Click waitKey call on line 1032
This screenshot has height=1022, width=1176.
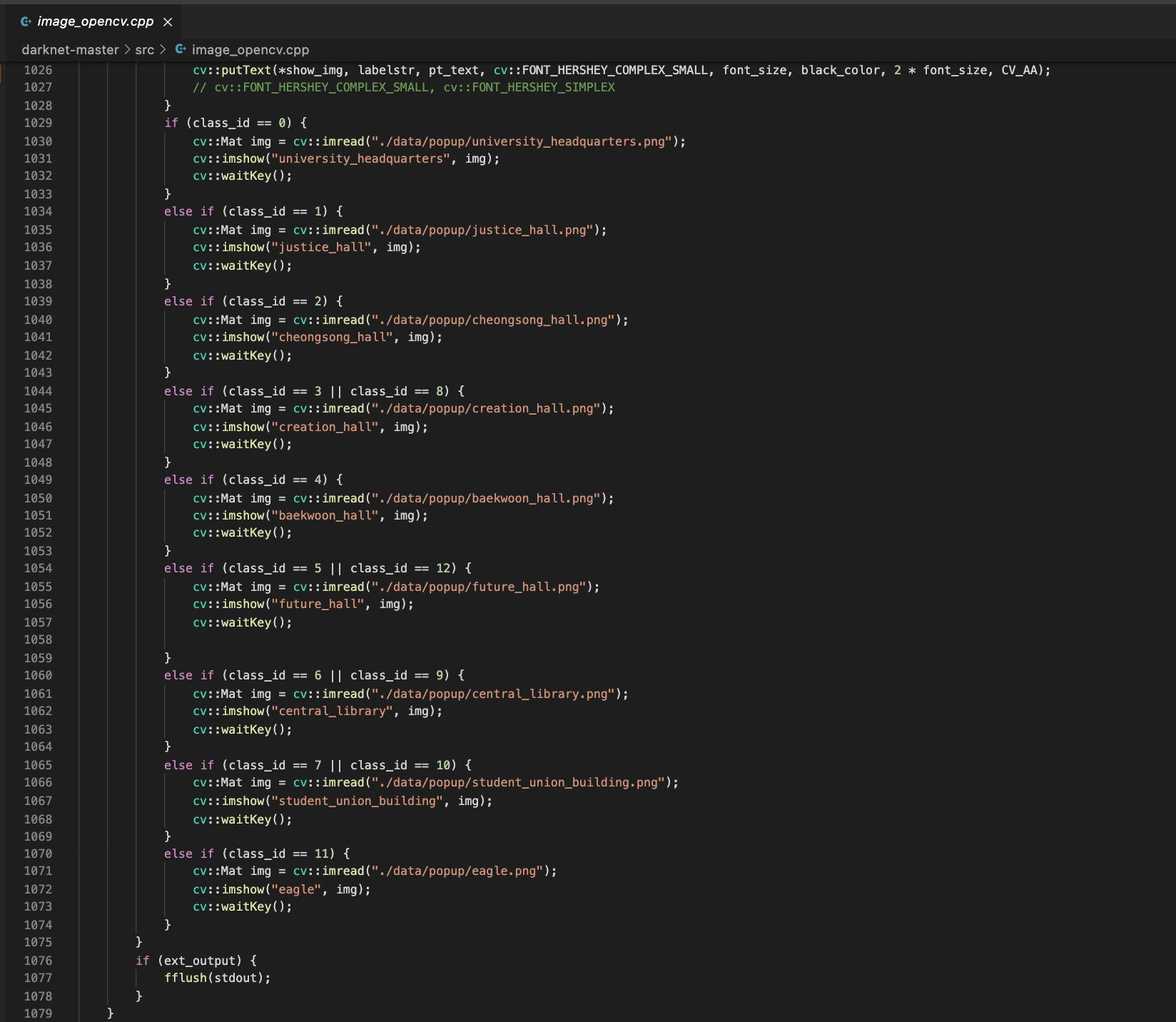[243, 176]
